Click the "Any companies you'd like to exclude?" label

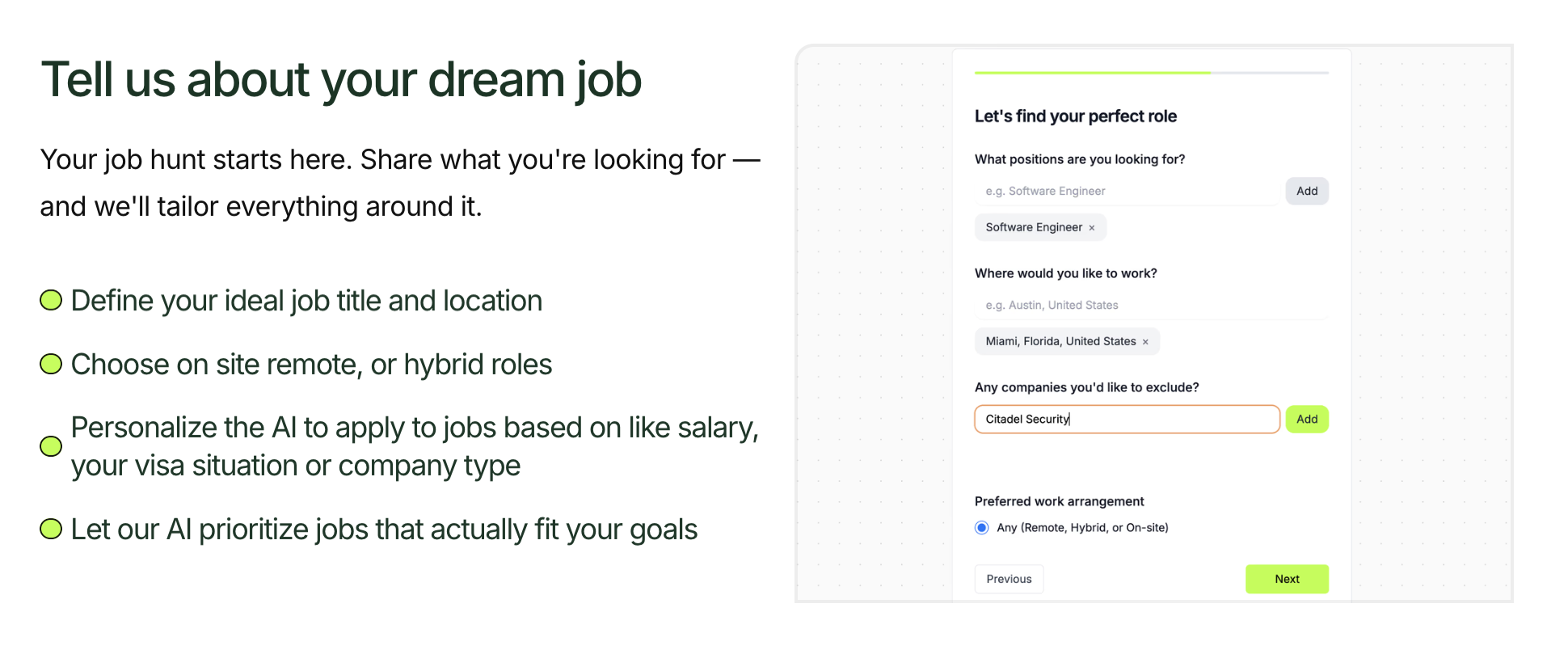click(x=1087, y=387)
